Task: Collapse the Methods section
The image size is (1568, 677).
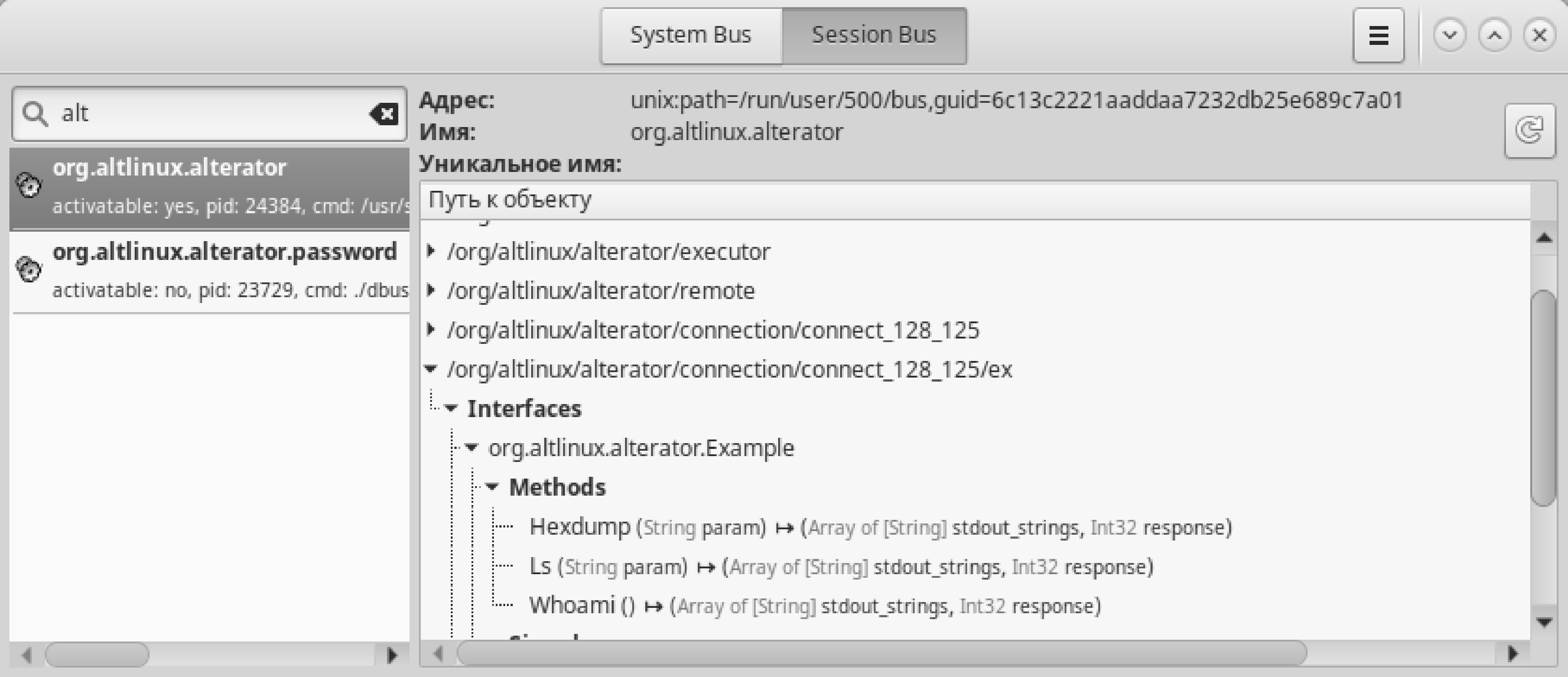Action: 493,487
